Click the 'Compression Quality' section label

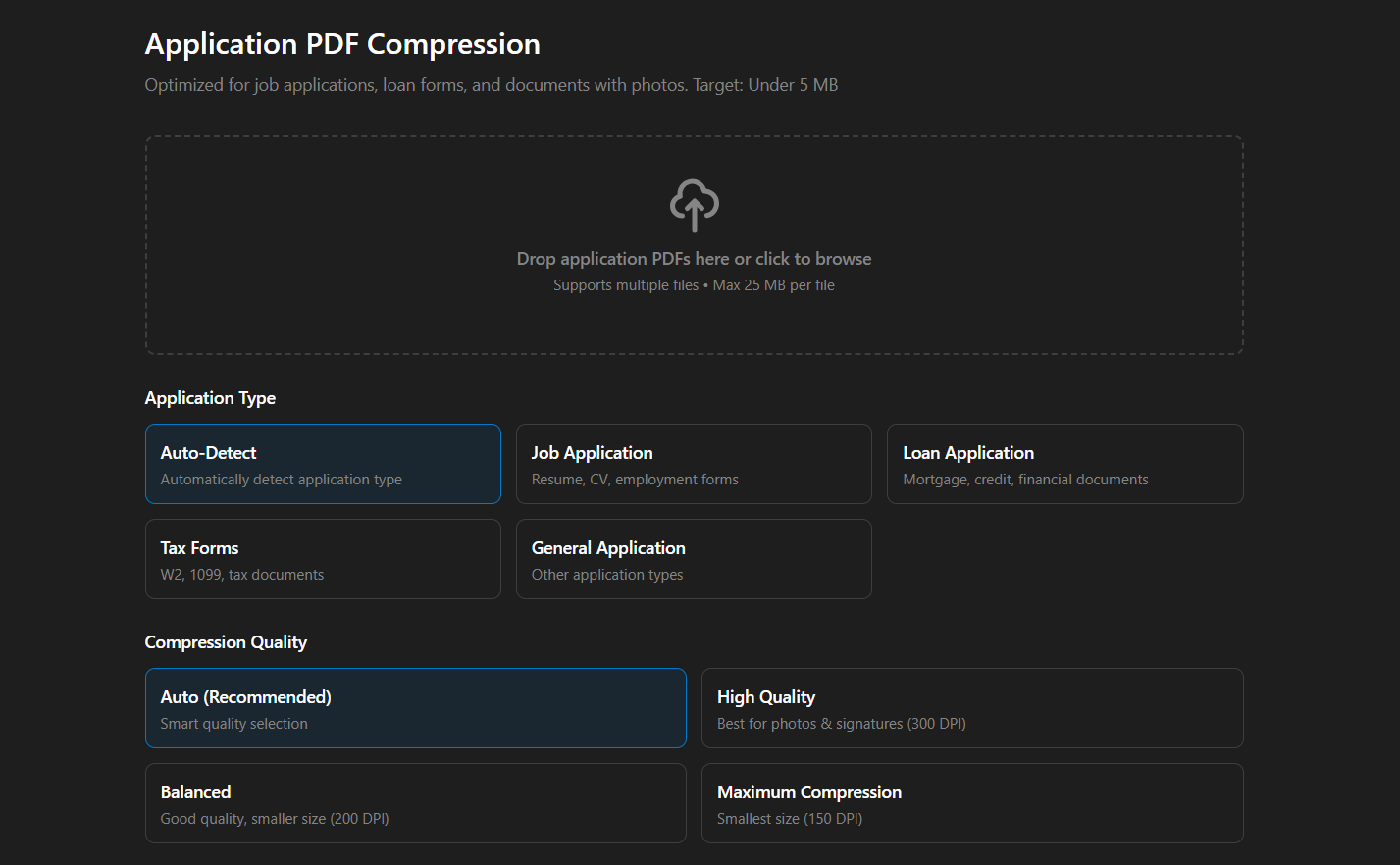click(x=226, y=642)
